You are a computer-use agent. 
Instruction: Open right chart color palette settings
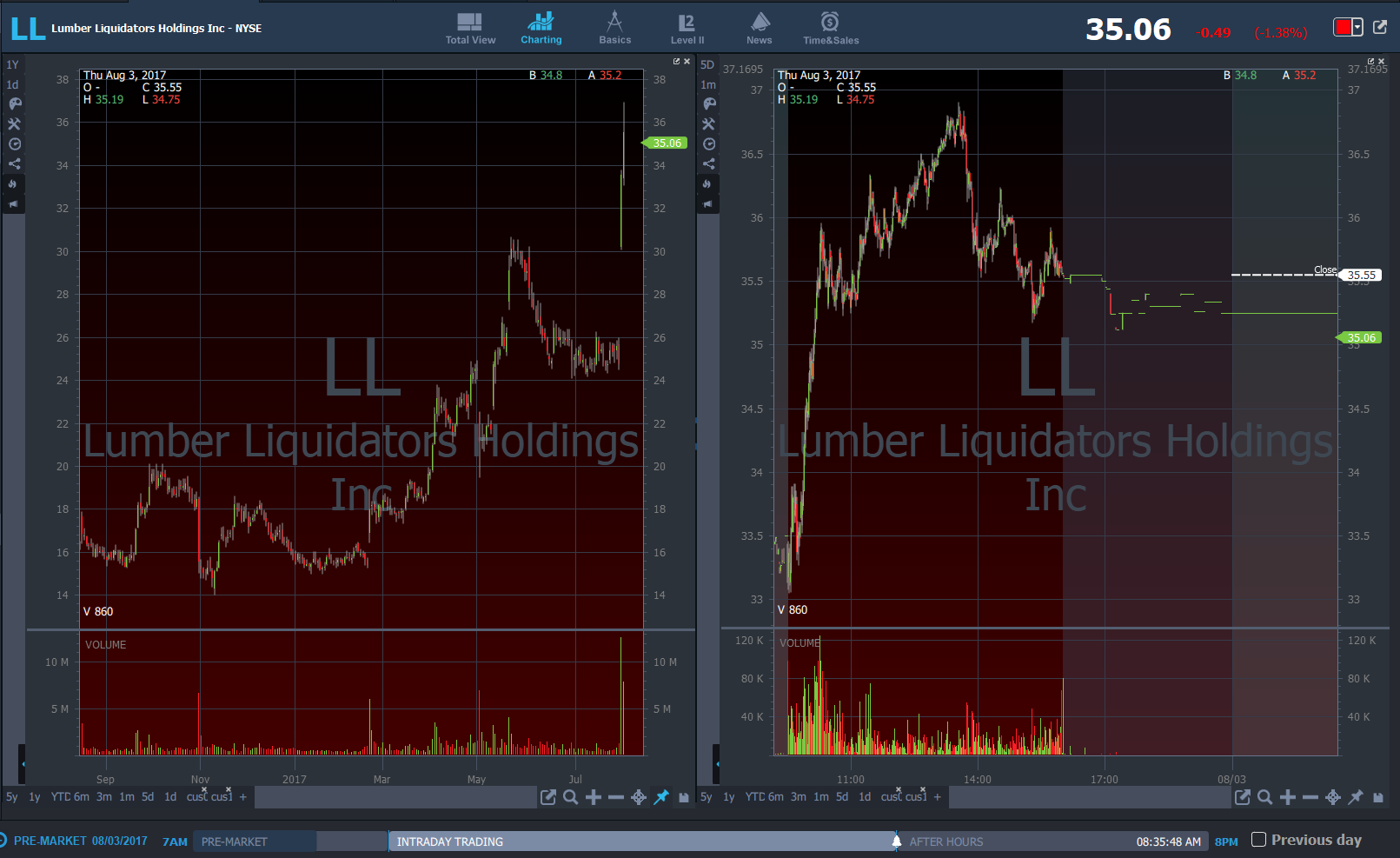[x=709, y=103]
